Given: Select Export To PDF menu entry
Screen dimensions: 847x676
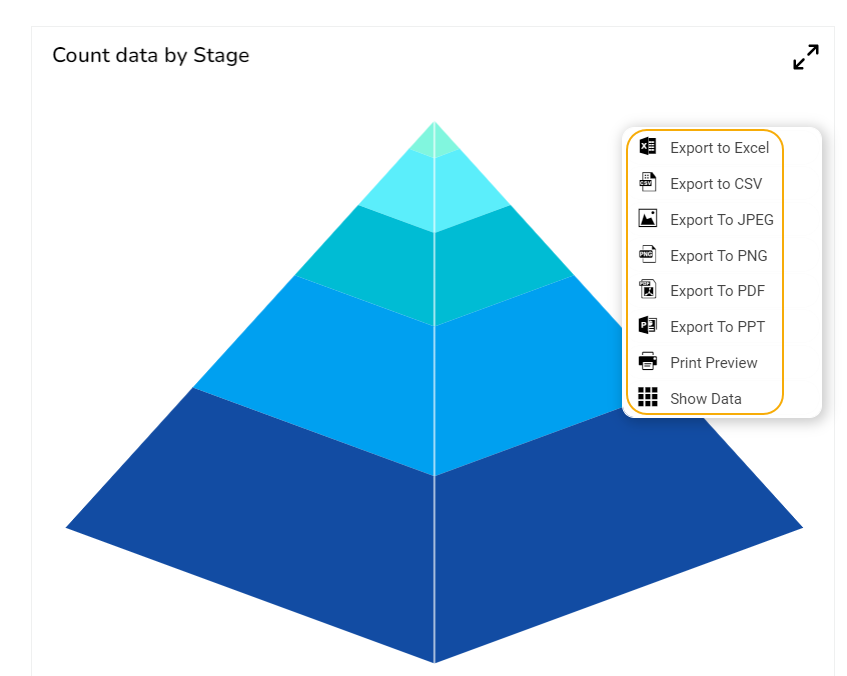Looking at the screenshot, I should 717,291.
